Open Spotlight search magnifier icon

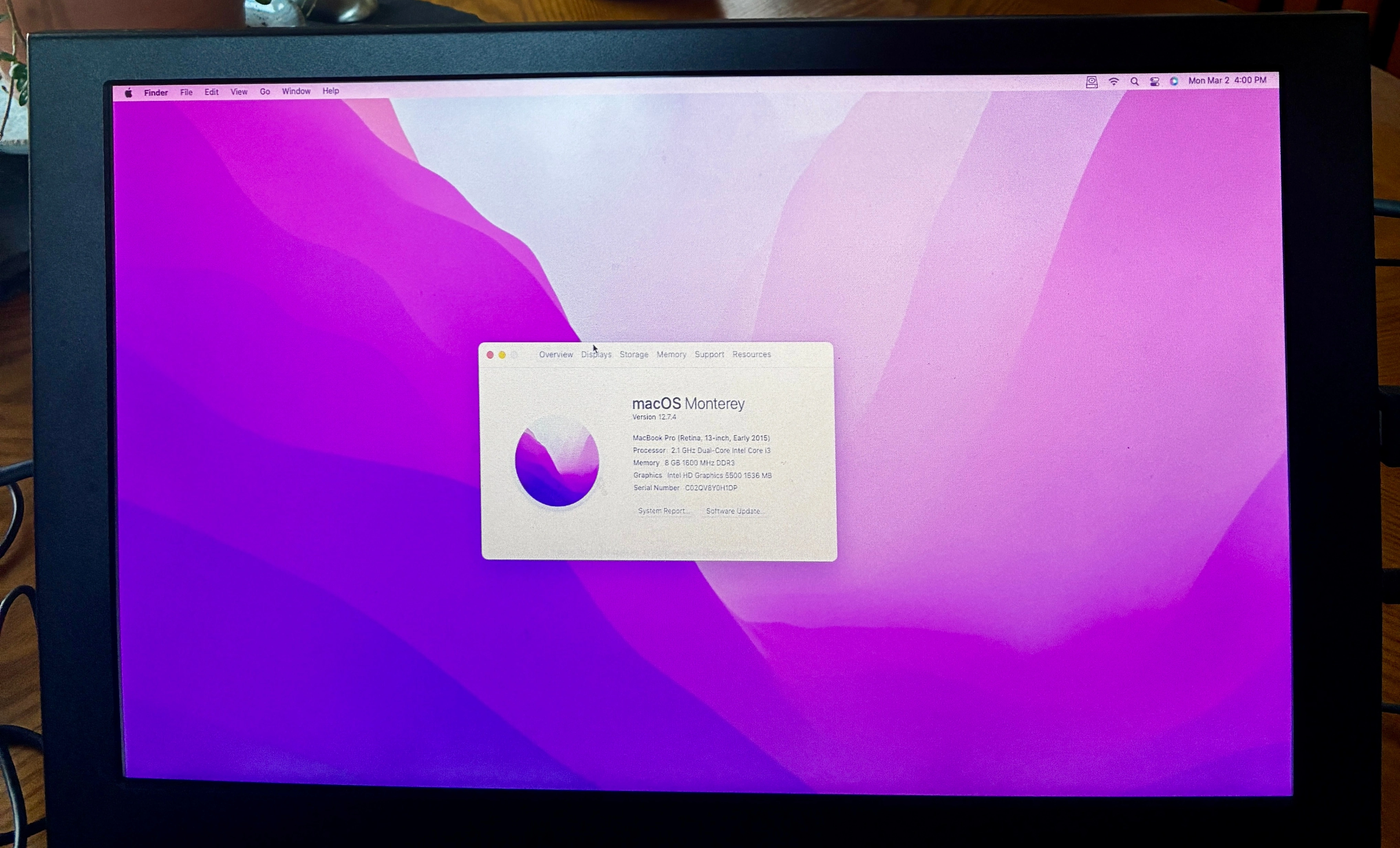tap(1134, 82)
